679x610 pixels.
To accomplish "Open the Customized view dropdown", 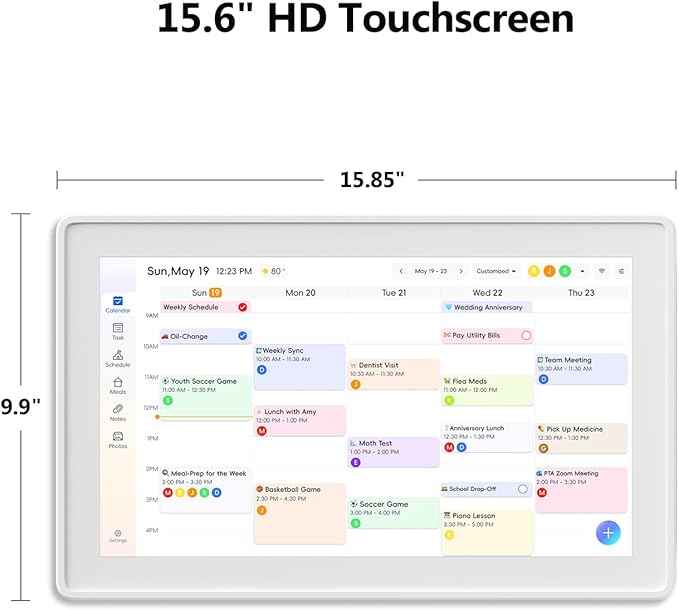I will click(x=496, y=271).
